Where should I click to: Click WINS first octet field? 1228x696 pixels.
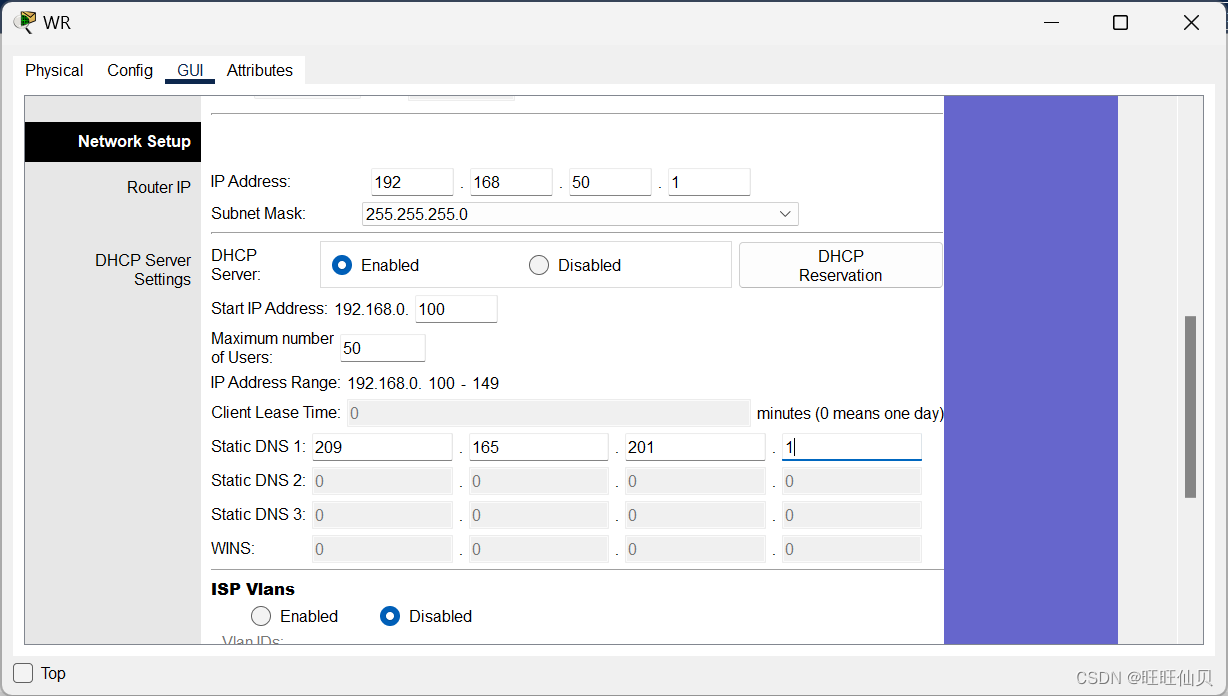point(382,549)
